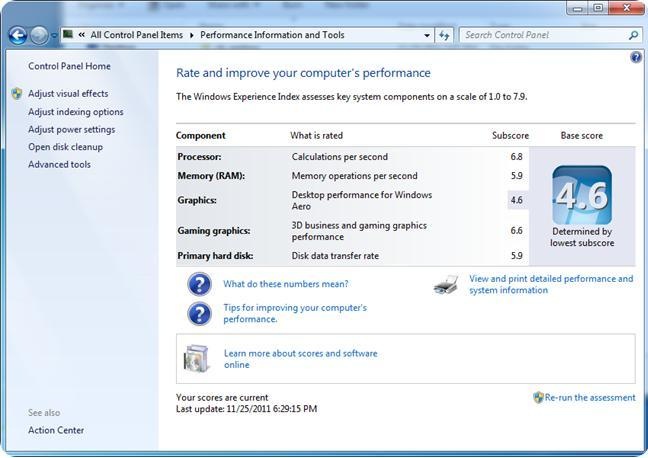Open 'Tips for improving your computer's performance'

pyautogui.click(x=295, y=313)
